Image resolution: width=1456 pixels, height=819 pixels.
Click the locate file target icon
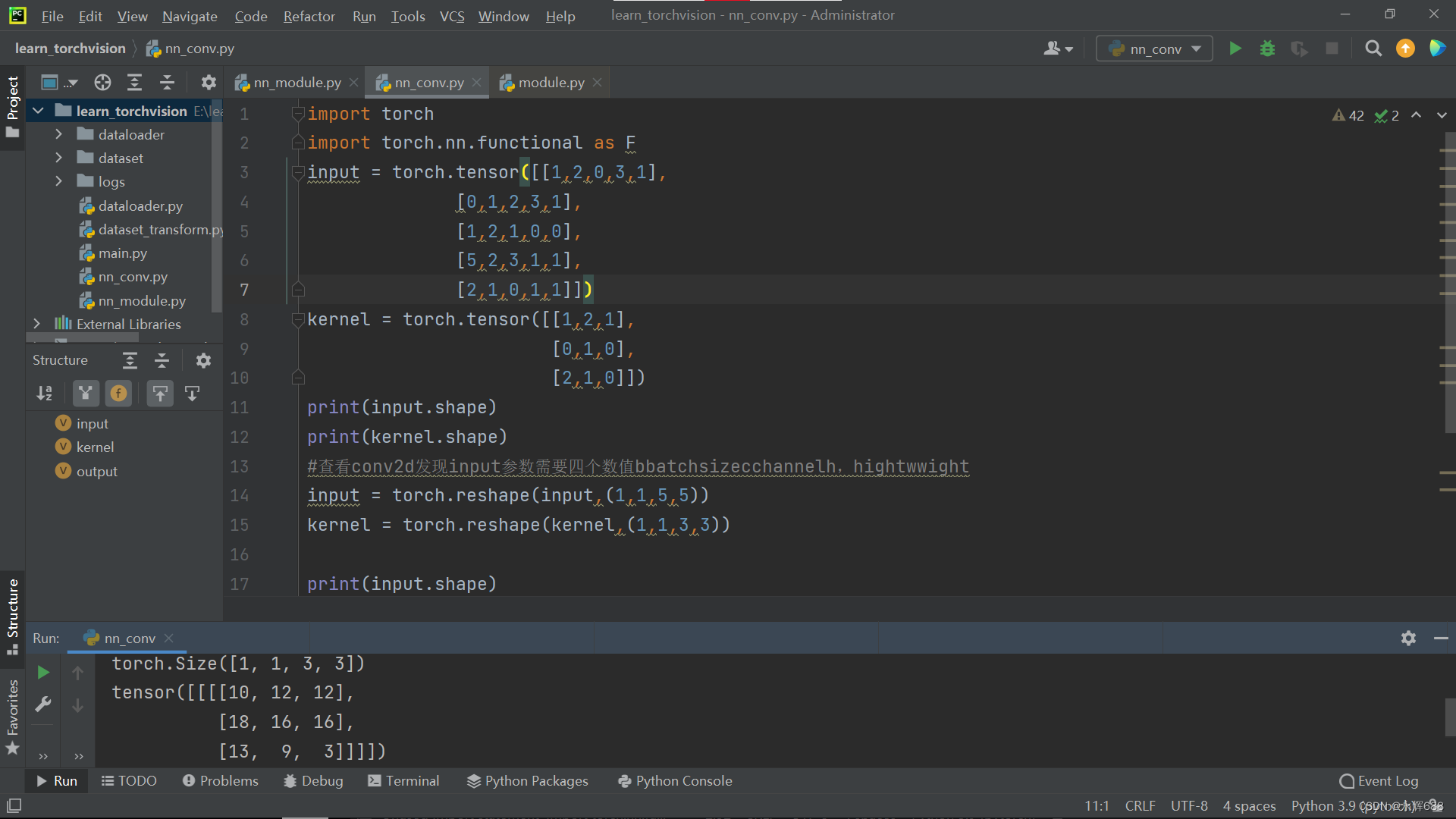point(102,83)
